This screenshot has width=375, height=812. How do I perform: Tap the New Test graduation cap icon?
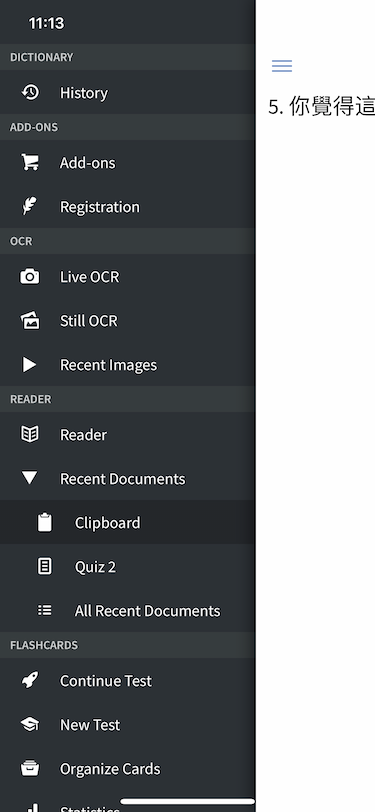pos(30,724)
